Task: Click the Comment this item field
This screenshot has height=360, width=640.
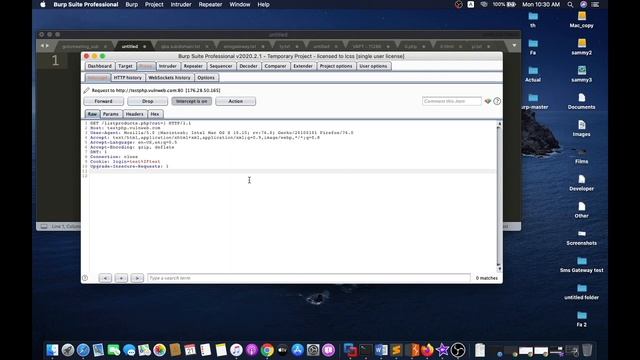Action: 452,101
